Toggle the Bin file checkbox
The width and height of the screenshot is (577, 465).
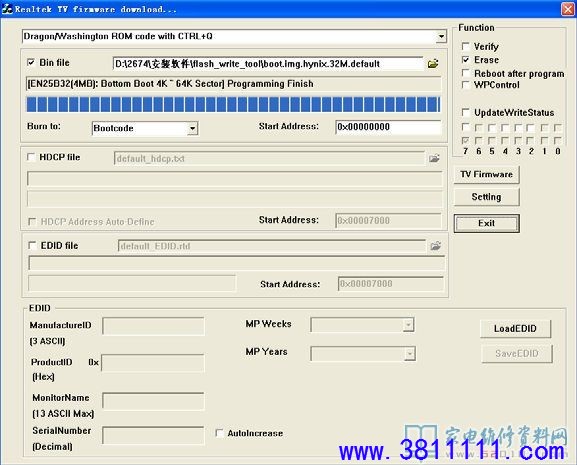(31, 62)
